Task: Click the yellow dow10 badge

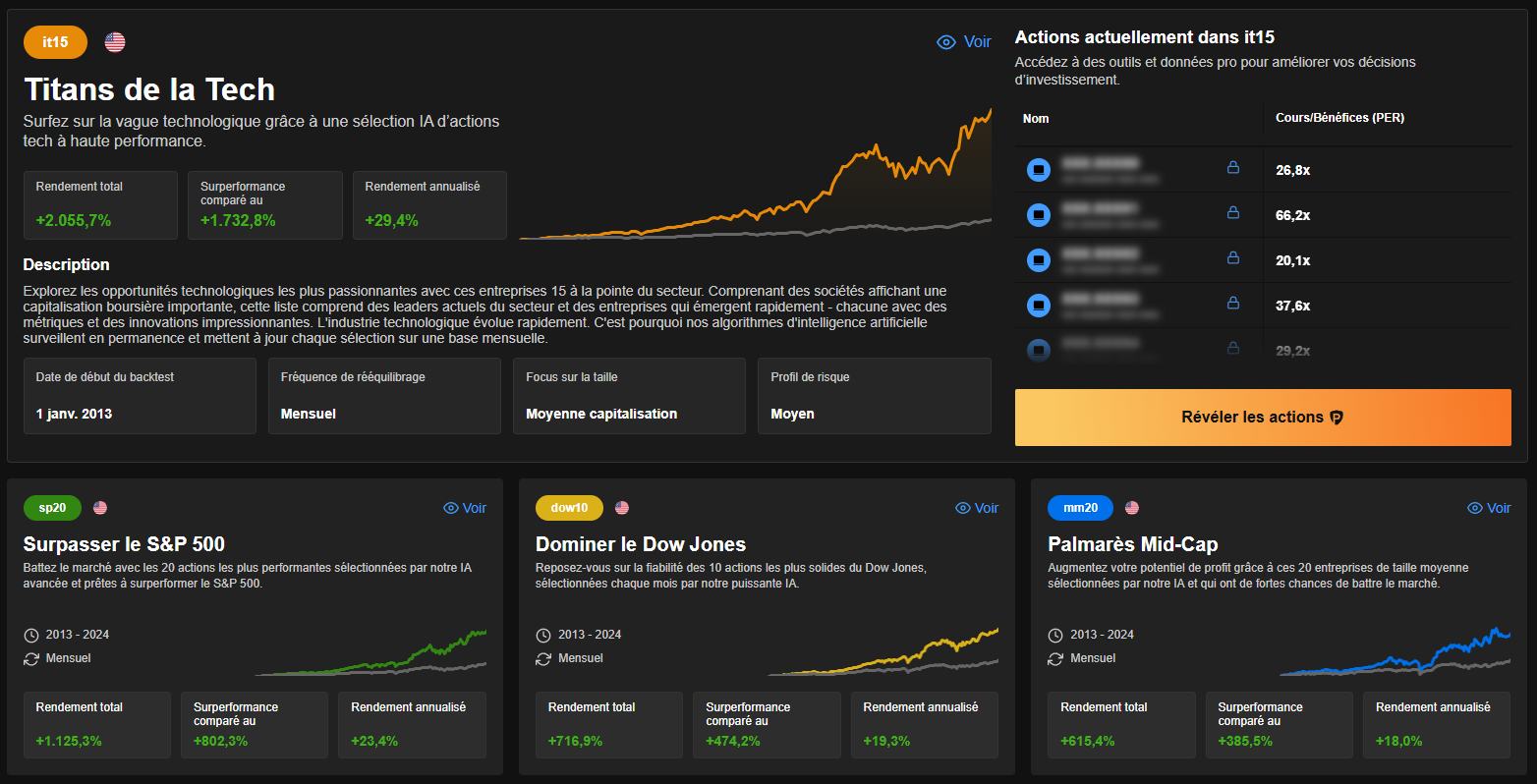Action: click(569, 508)
